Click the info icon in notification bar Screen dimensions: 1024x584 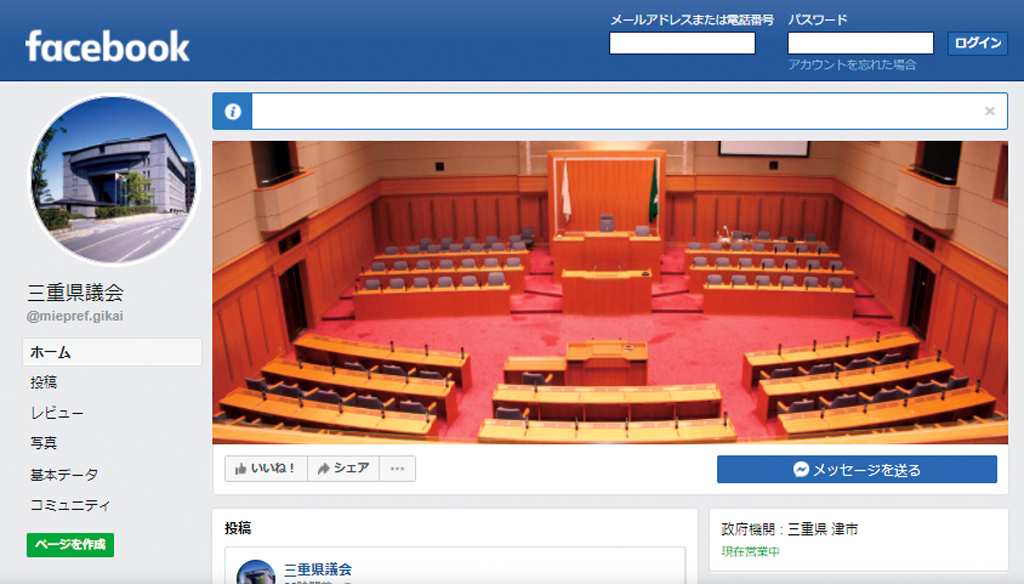232,111
